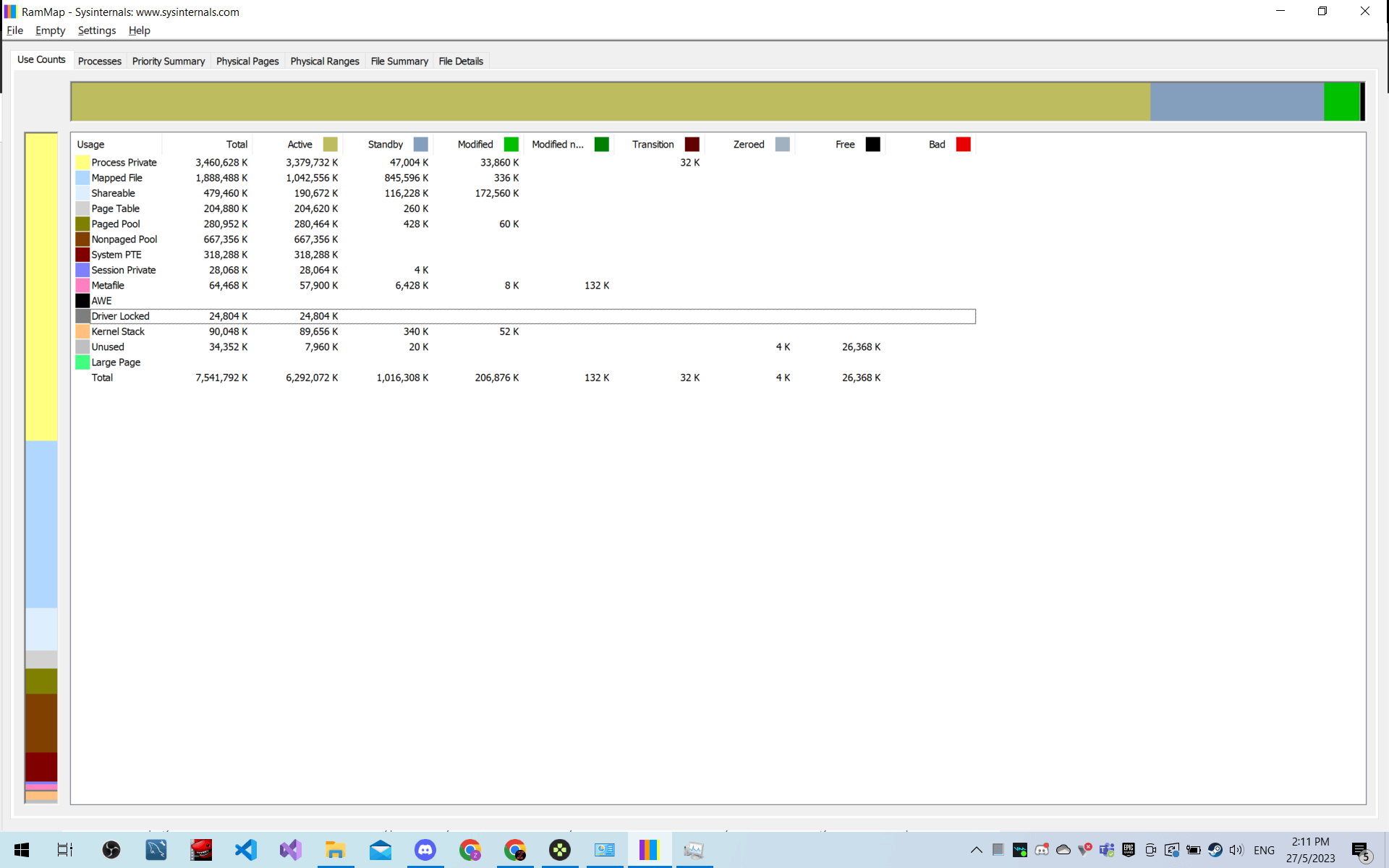Open the Settings menu

(x=97, y=30)
